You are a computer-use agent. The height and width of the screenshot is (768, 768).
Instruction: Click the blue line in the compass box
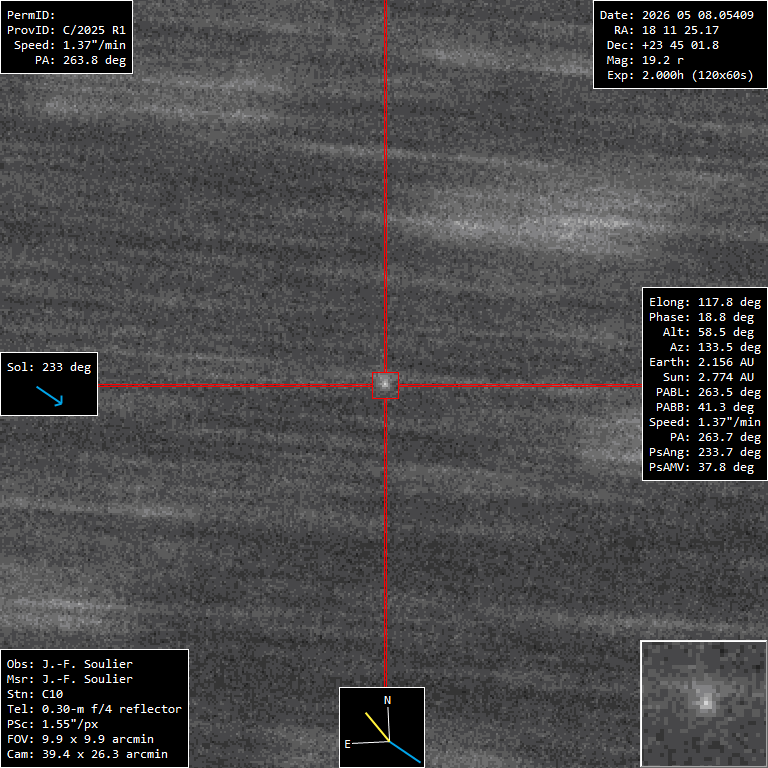click(405, 752)
